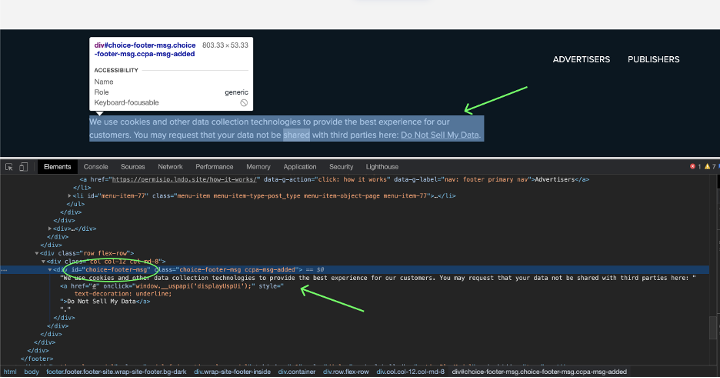The width and height of the screenshot is (720, 378).
Task: Click the Advertisers anchor text in DOM
Action: tap(555, 180)
